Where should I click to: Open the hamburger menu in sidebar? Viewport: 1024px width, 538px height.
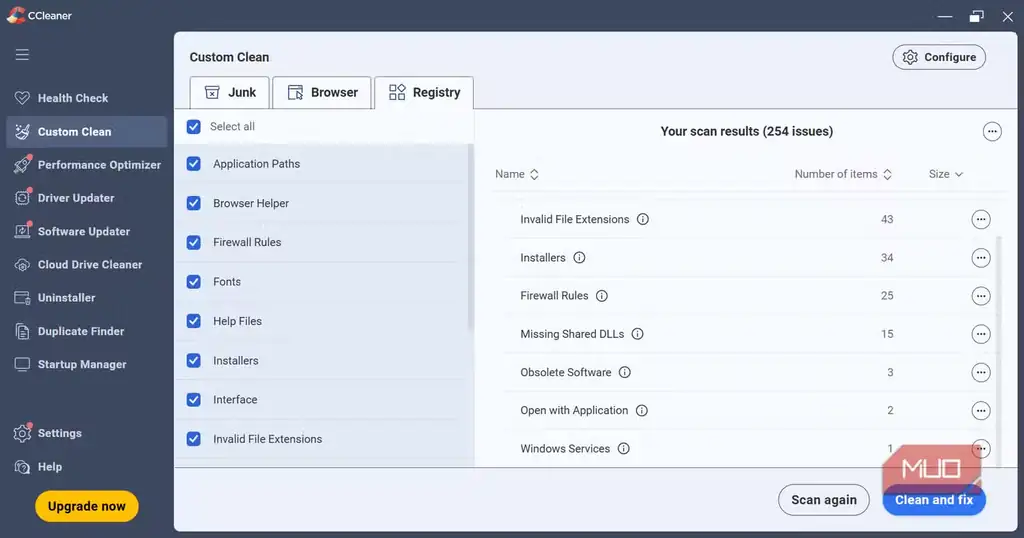(22, 55)
